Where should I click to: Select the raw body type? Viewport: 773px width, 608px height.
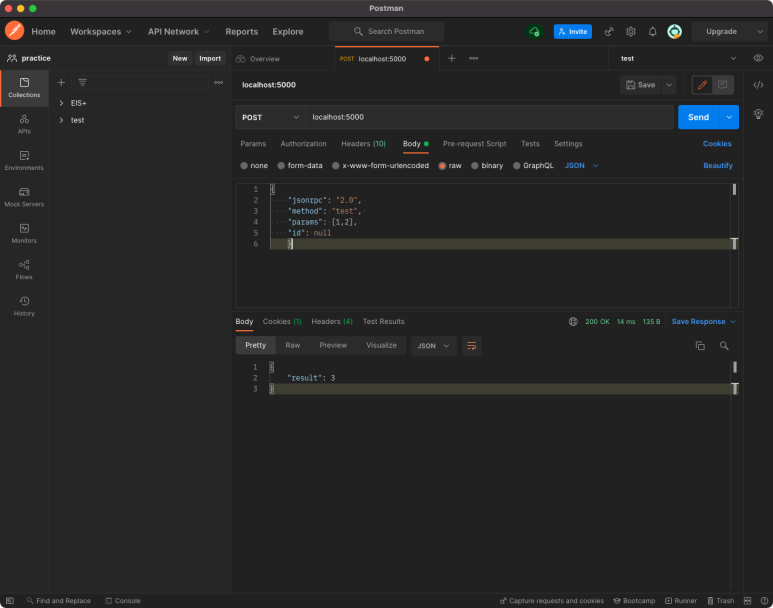pos(442,166)
